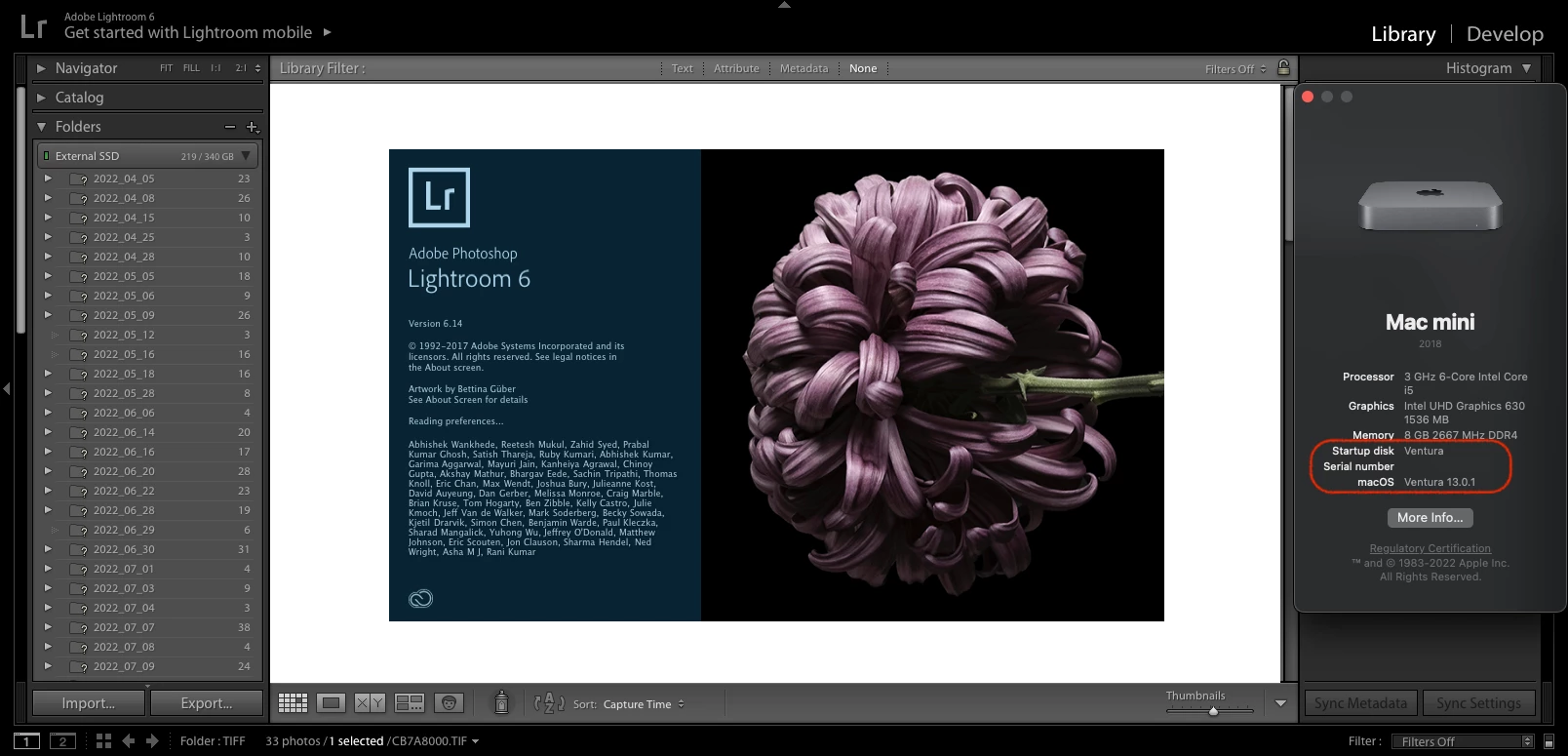Click main window button 1 in filmstrip bar
The image size is (1568, 756).
tap(26, 741)
